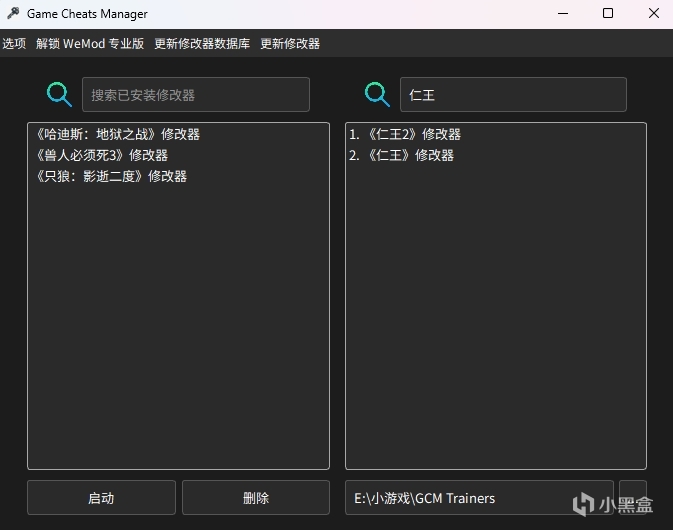673x530 pixels.
Task: Open 解锁 WeMod 专业版 menu
Action: [x=90, y=43]
